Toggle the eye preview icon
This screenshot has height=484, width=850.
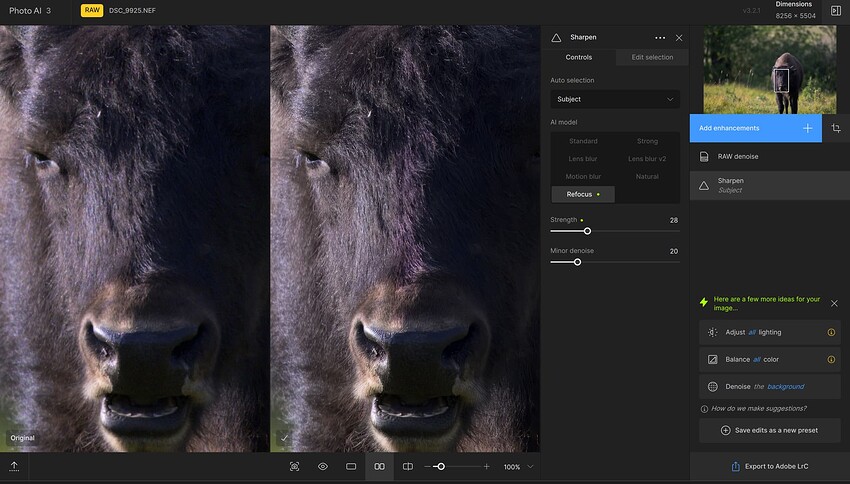(x=323, y=467)
